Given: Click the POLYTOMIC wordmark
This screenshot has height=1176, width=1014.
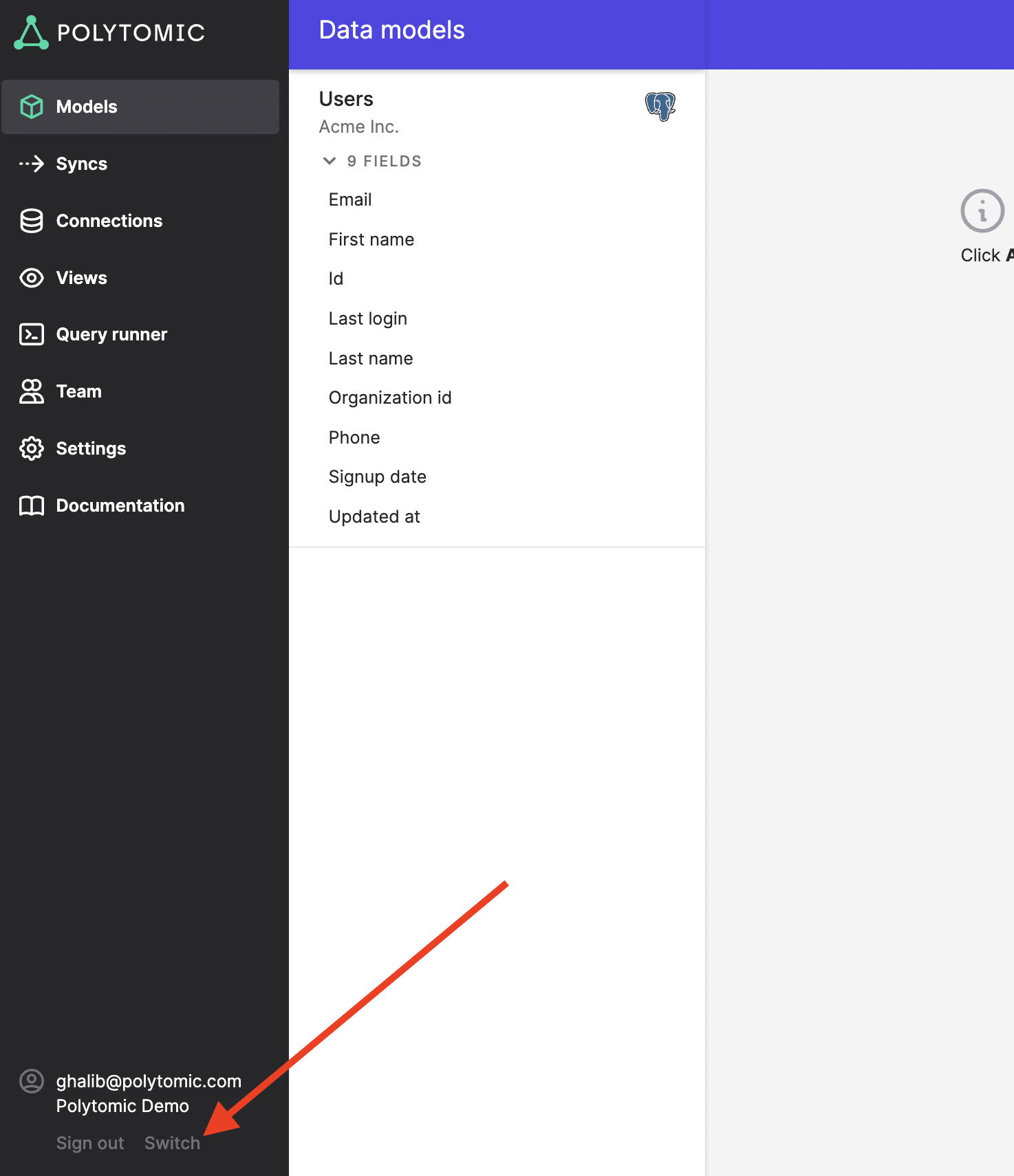Looking at the screenshot, I should click(131, 33).
